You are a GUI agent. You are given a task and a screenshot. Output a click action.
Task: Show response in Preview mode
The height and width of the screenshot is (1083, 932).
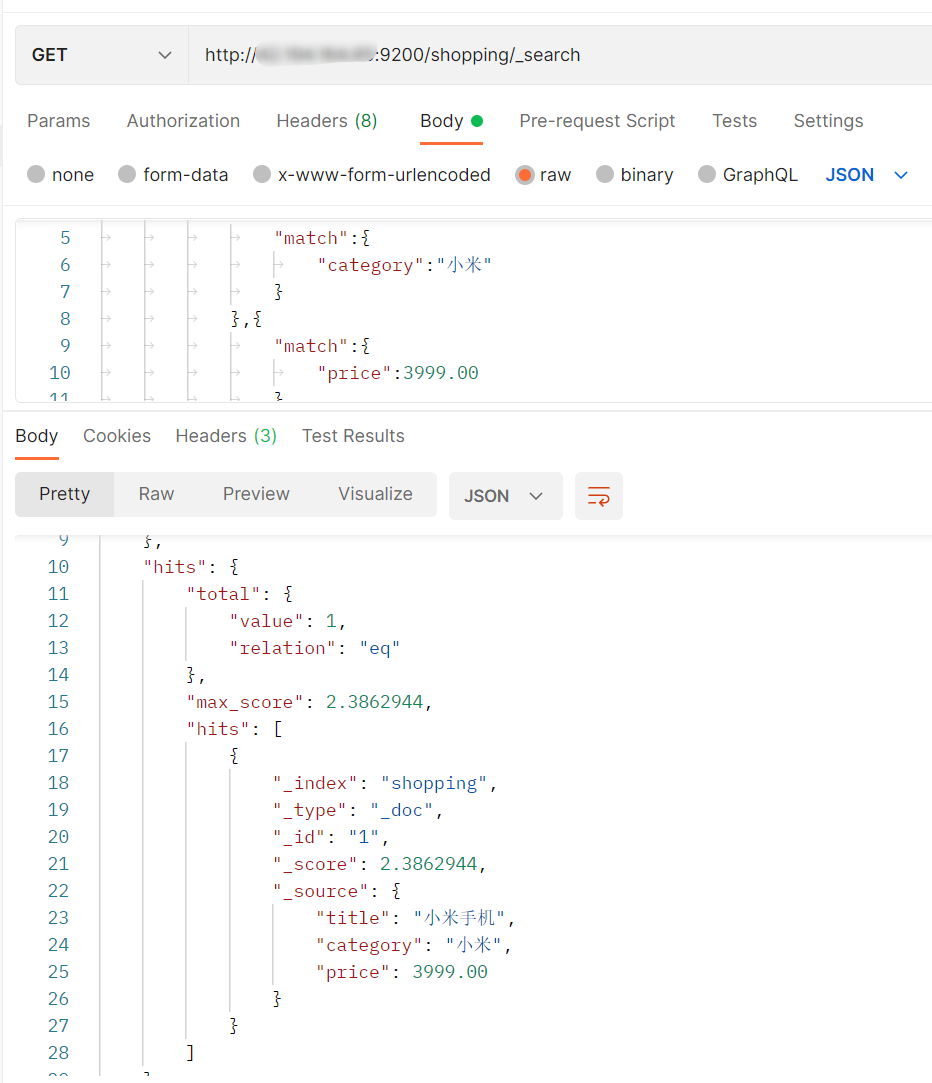[256, 494]
